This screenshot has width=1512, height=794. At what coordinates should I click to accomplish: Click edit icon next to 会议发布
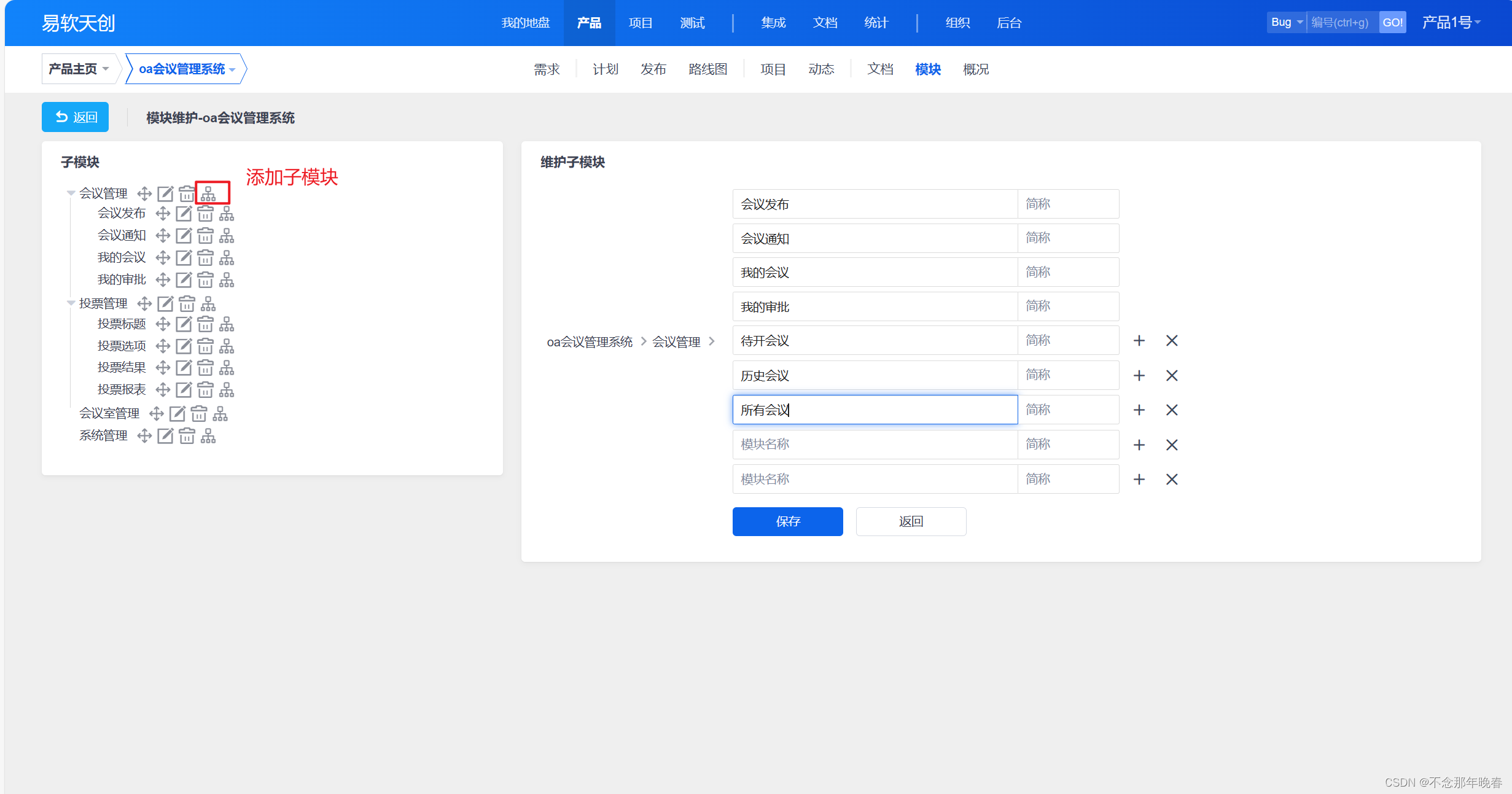click(x=184, y=214)
